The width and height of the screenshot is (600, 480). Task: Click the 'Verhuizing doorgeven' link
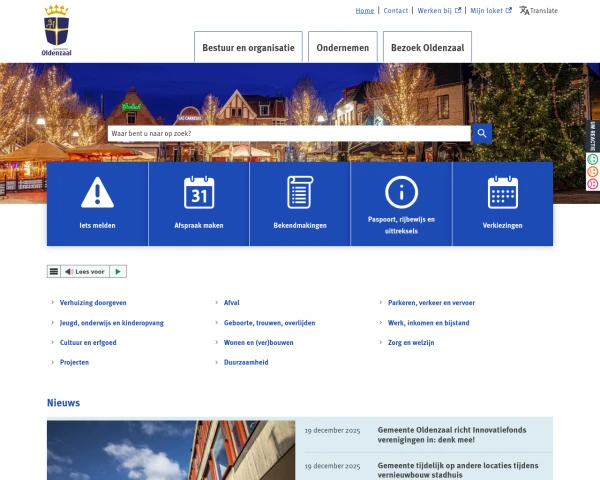coord(93,302)
